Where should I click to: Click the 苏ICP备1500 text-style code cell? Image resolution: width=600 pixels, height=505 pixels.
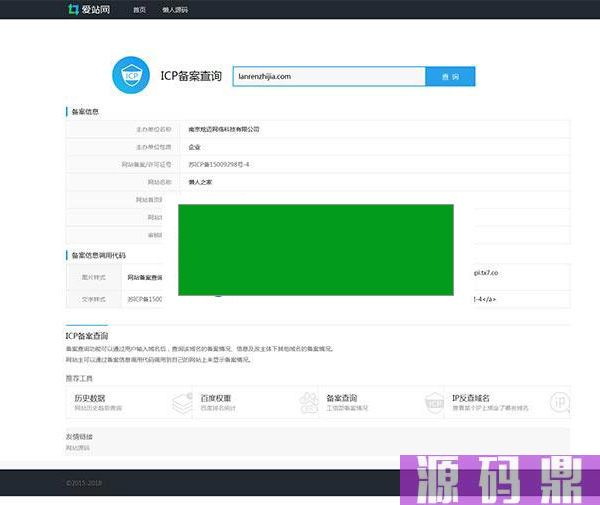[x=145, y=299]
